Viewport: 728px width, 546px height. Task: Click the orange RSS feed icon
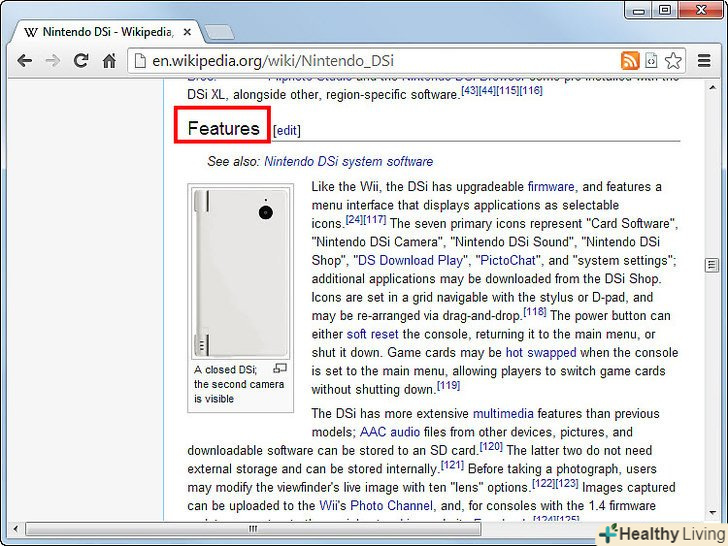click(x=630, y=61)
